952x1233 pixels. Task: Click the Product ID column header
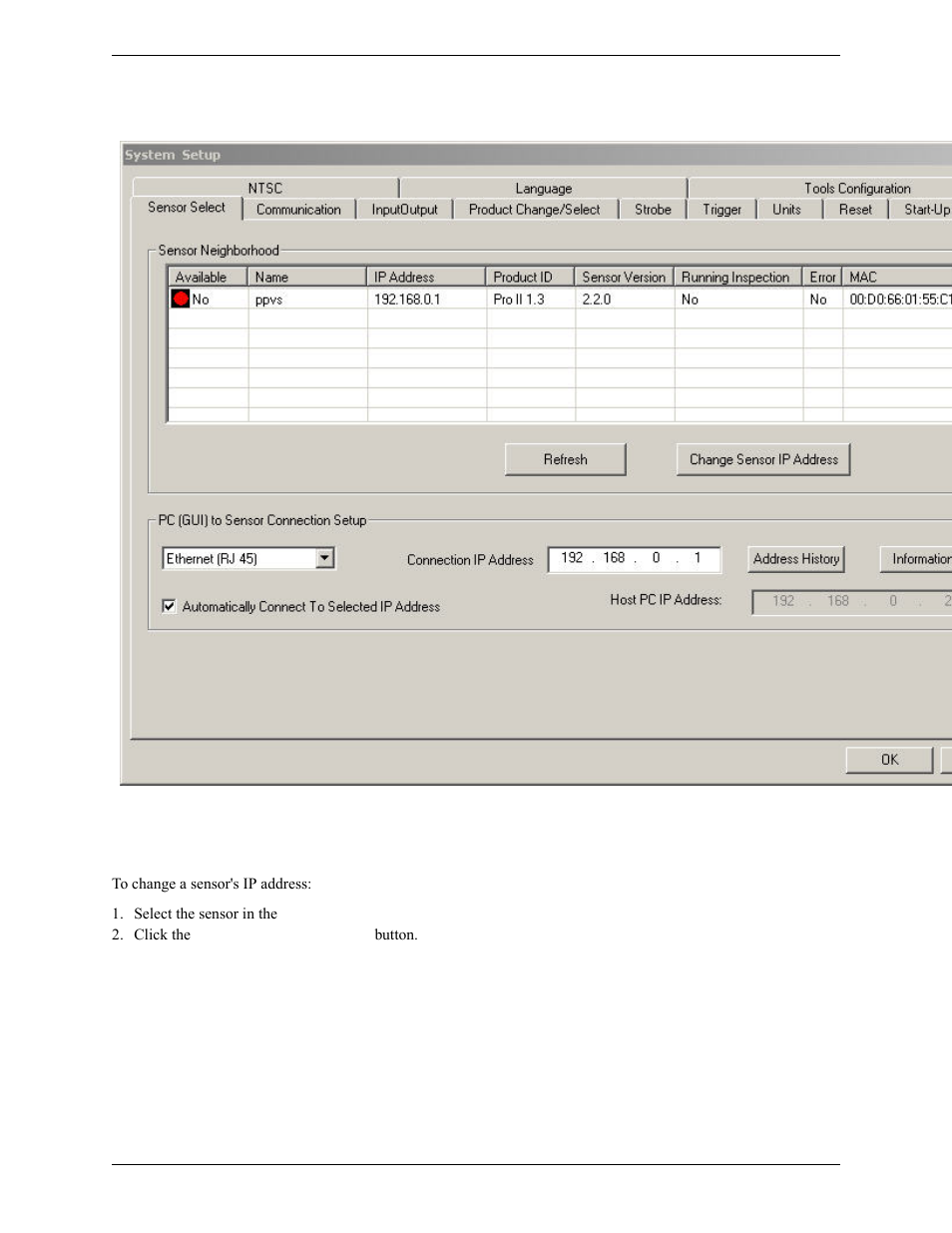click(x=531, y=277)
